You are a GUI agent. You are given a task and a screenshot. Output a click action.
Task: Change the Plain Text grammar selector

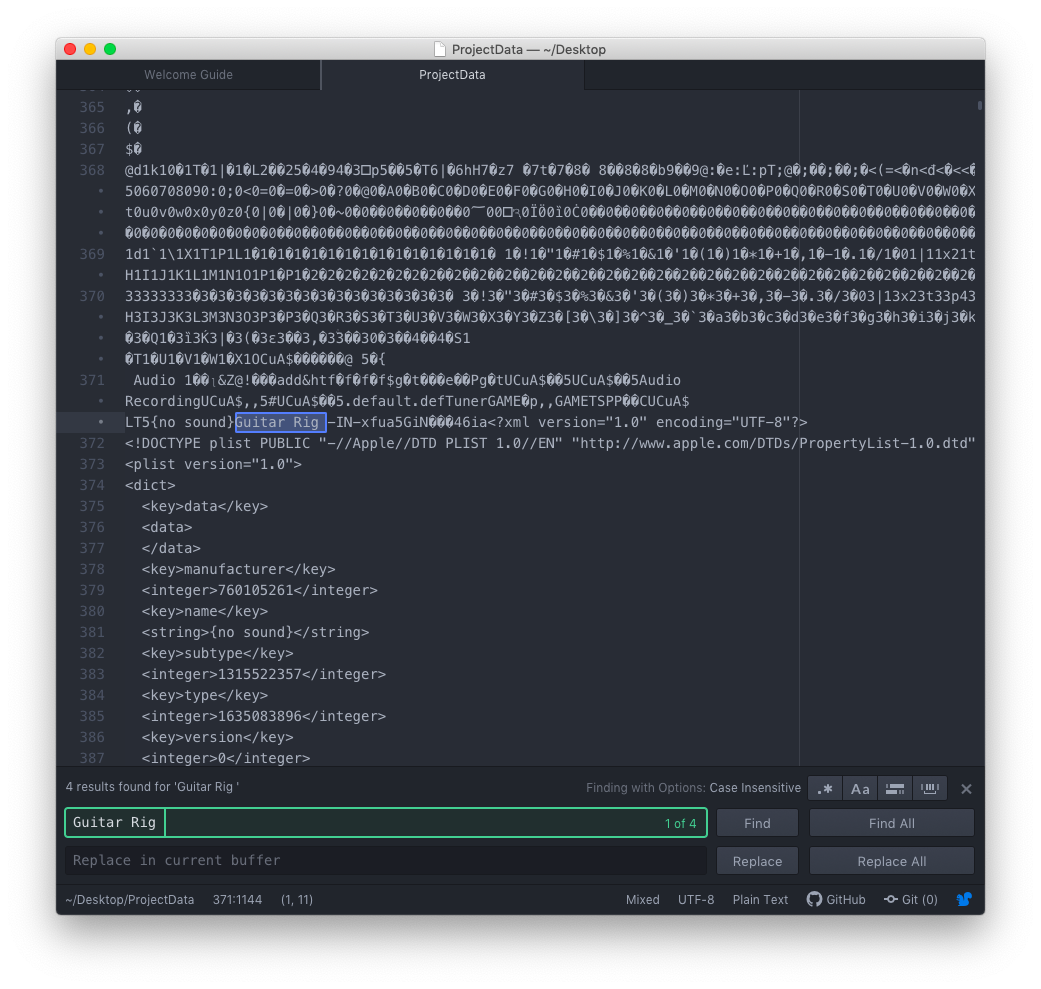click(x=760, y=899)
